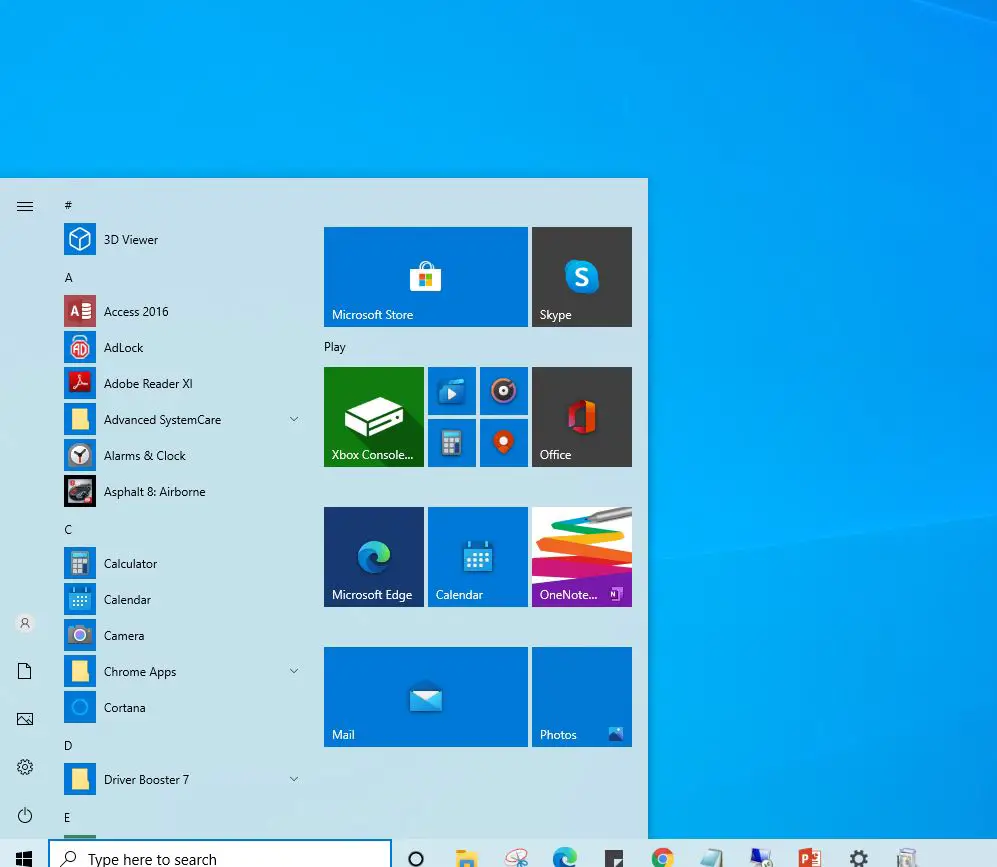The image size is (997, 867).
Task: Open the Groove Music small tile
Action: click(x=503, y=391)
